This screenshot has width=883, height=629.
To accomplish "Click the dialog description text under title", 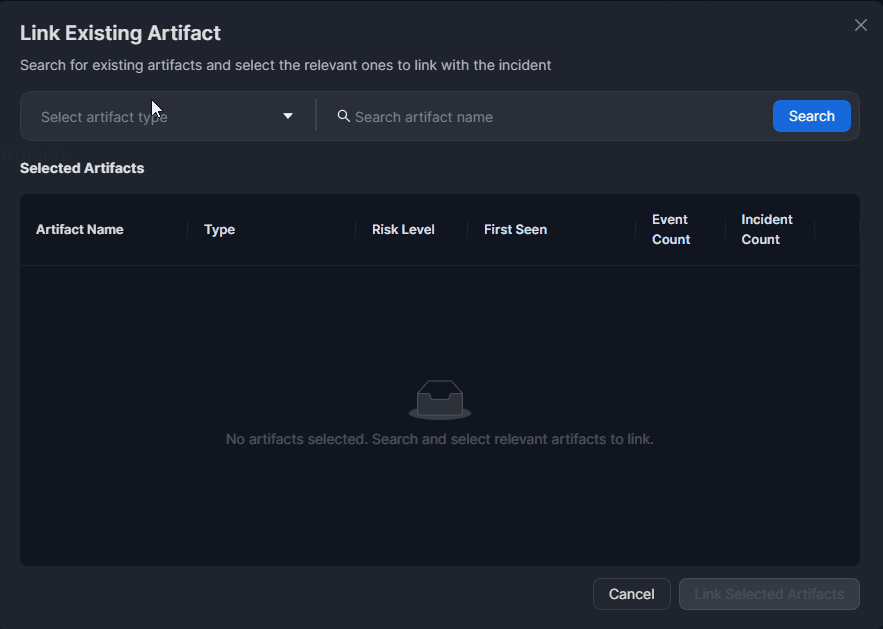I will click(285, 65).
